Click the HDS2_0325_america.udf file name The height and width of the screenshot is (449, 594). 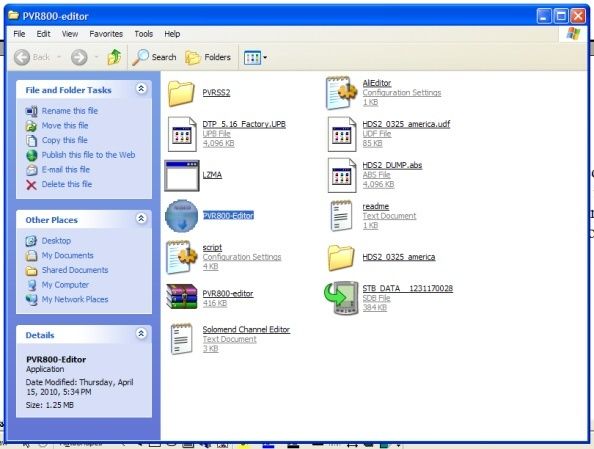point(406,124)
